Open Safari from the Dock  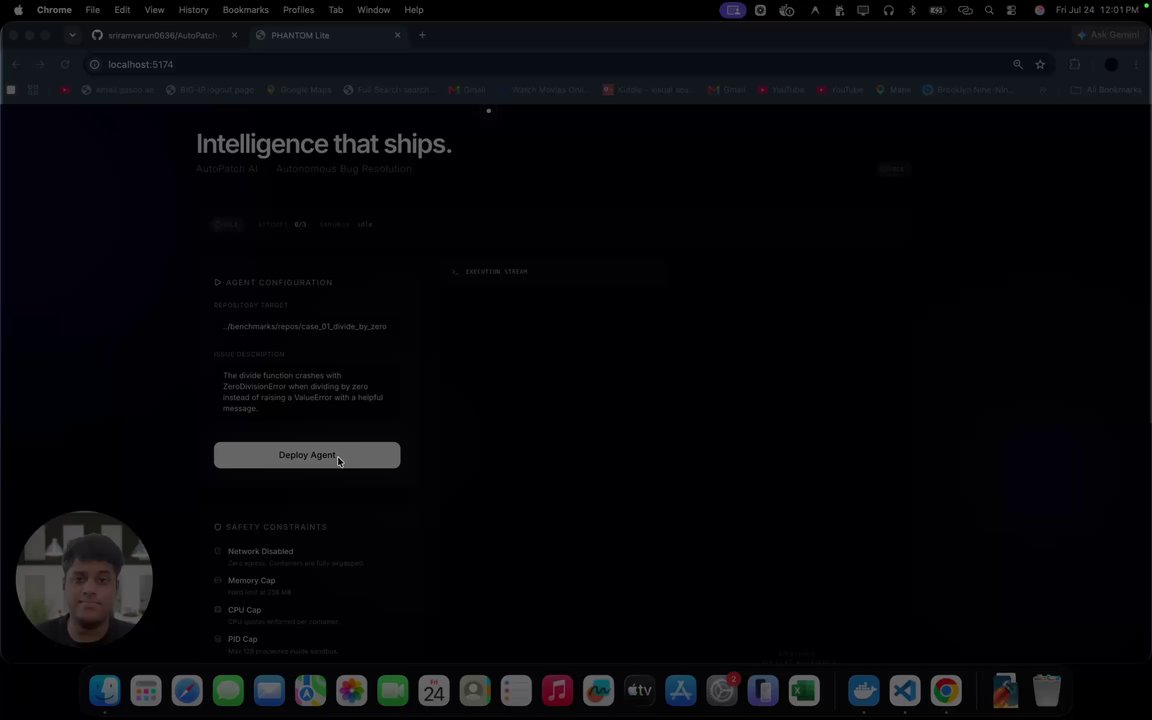(x=187, y=691)
